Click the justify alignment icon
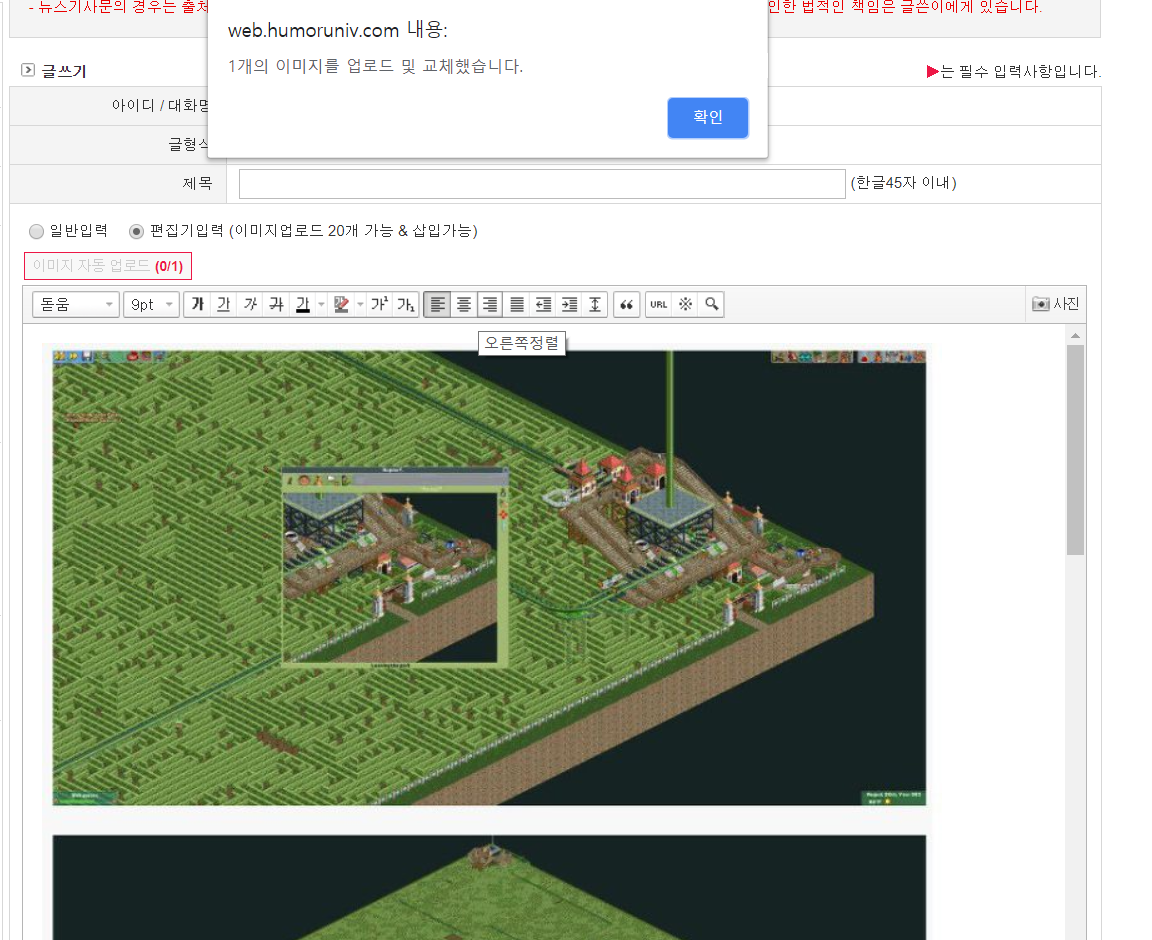This screenshot has width=1152, height=940. pyautogui.click(x=516, y=305)
